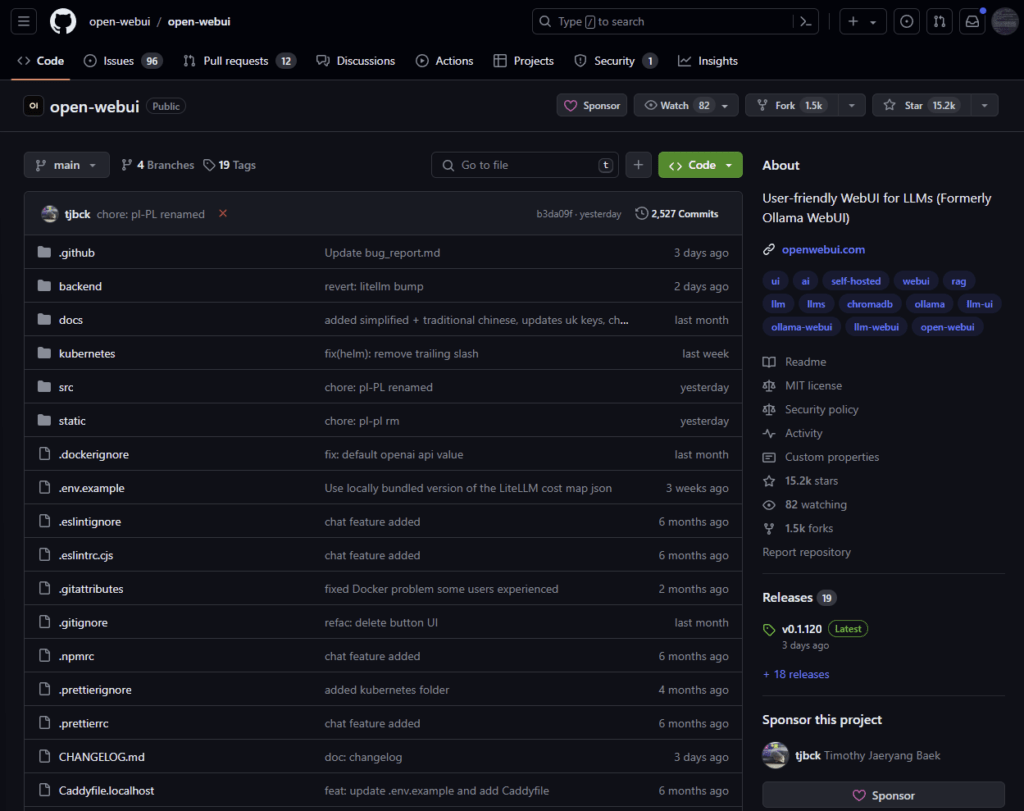
Task: Open the backend folder
Action: [x=80, y=286]
